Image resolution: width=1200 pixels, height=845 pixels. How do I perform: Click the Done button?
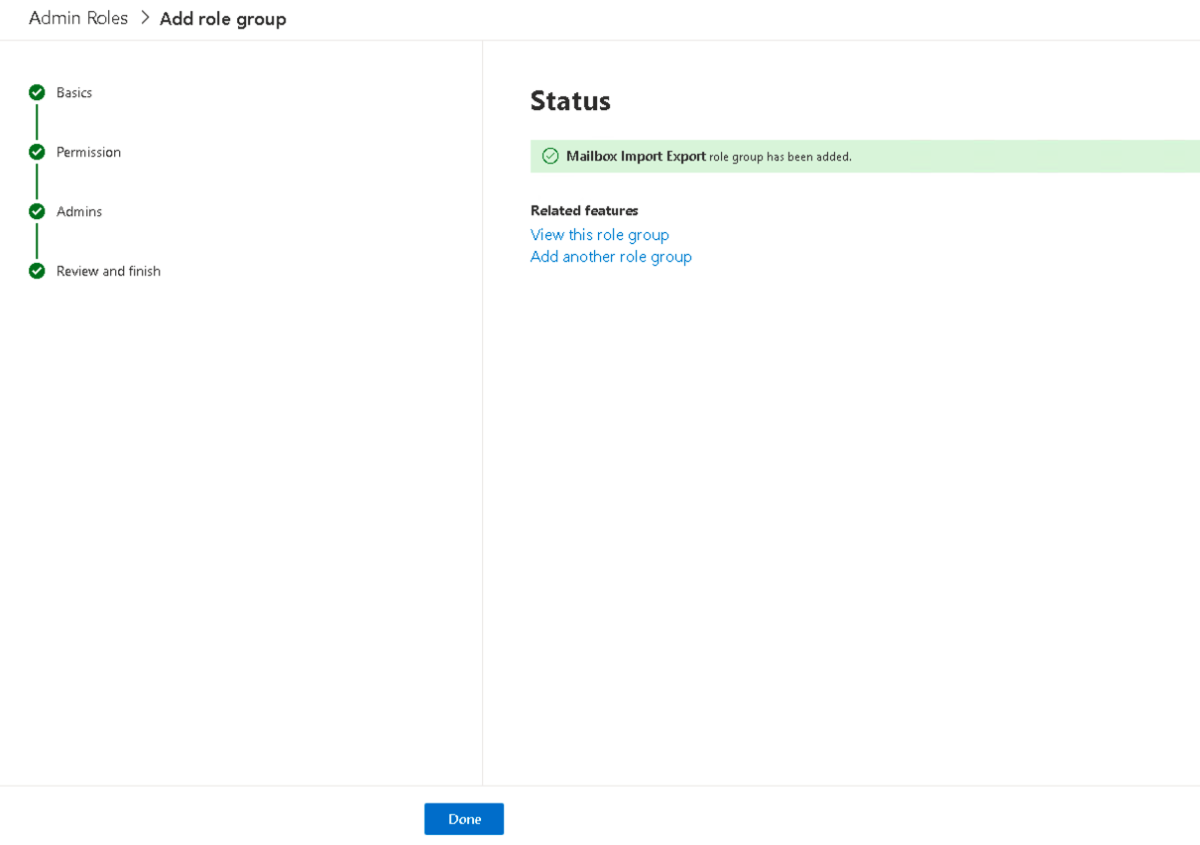click(x=464, y=819)
